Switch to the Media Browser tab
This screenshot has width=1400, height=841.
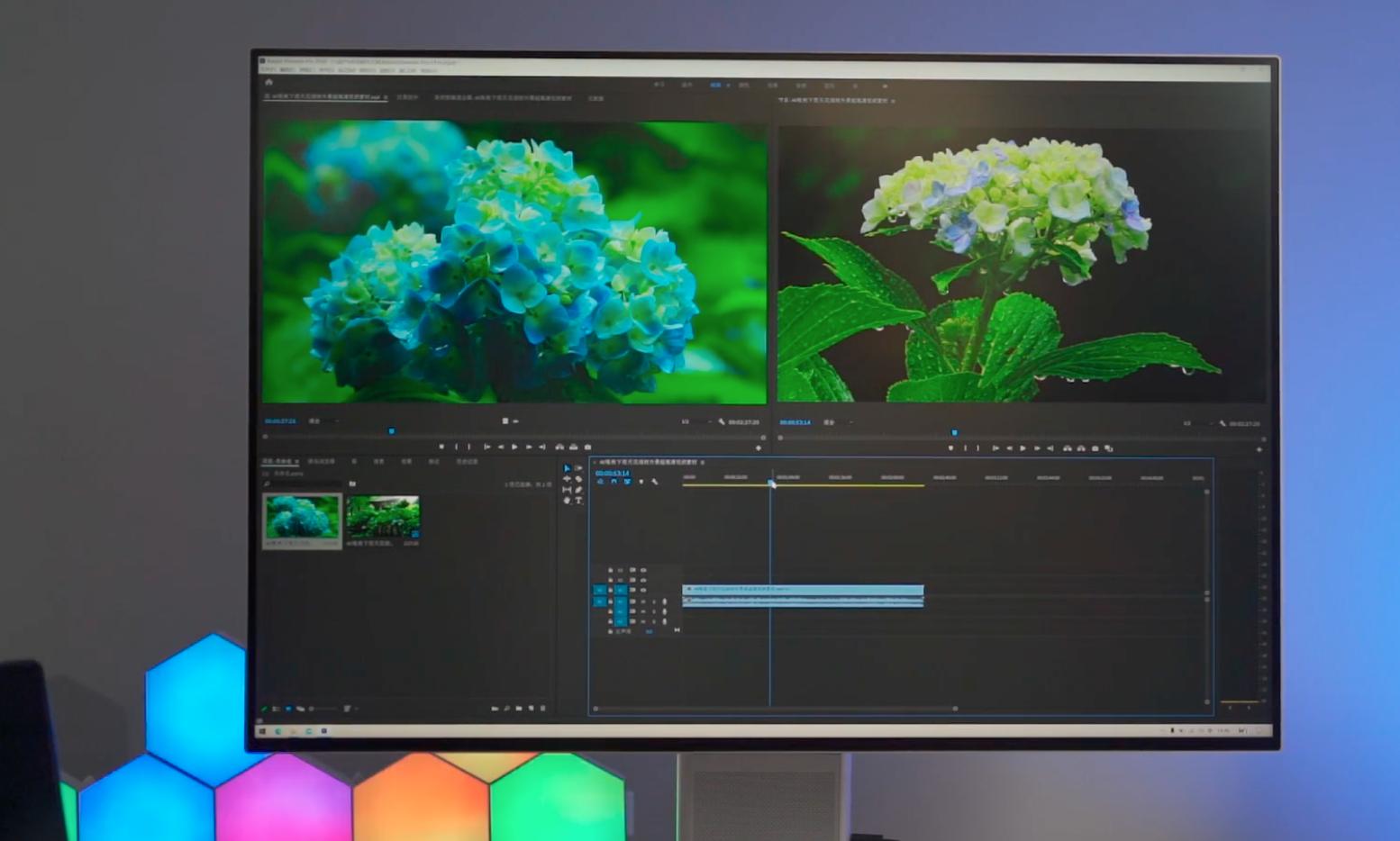(321, 461)
